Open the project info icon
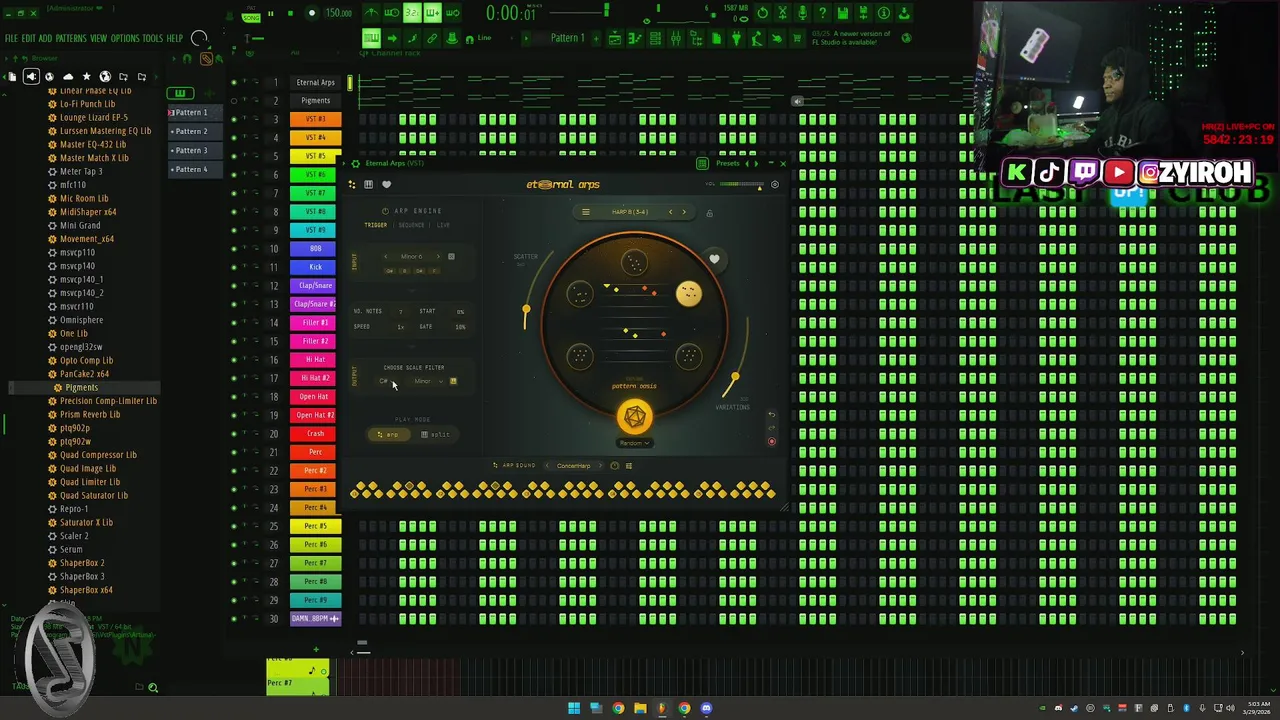This screenshot has height=720, width=1280. [884, 13]
